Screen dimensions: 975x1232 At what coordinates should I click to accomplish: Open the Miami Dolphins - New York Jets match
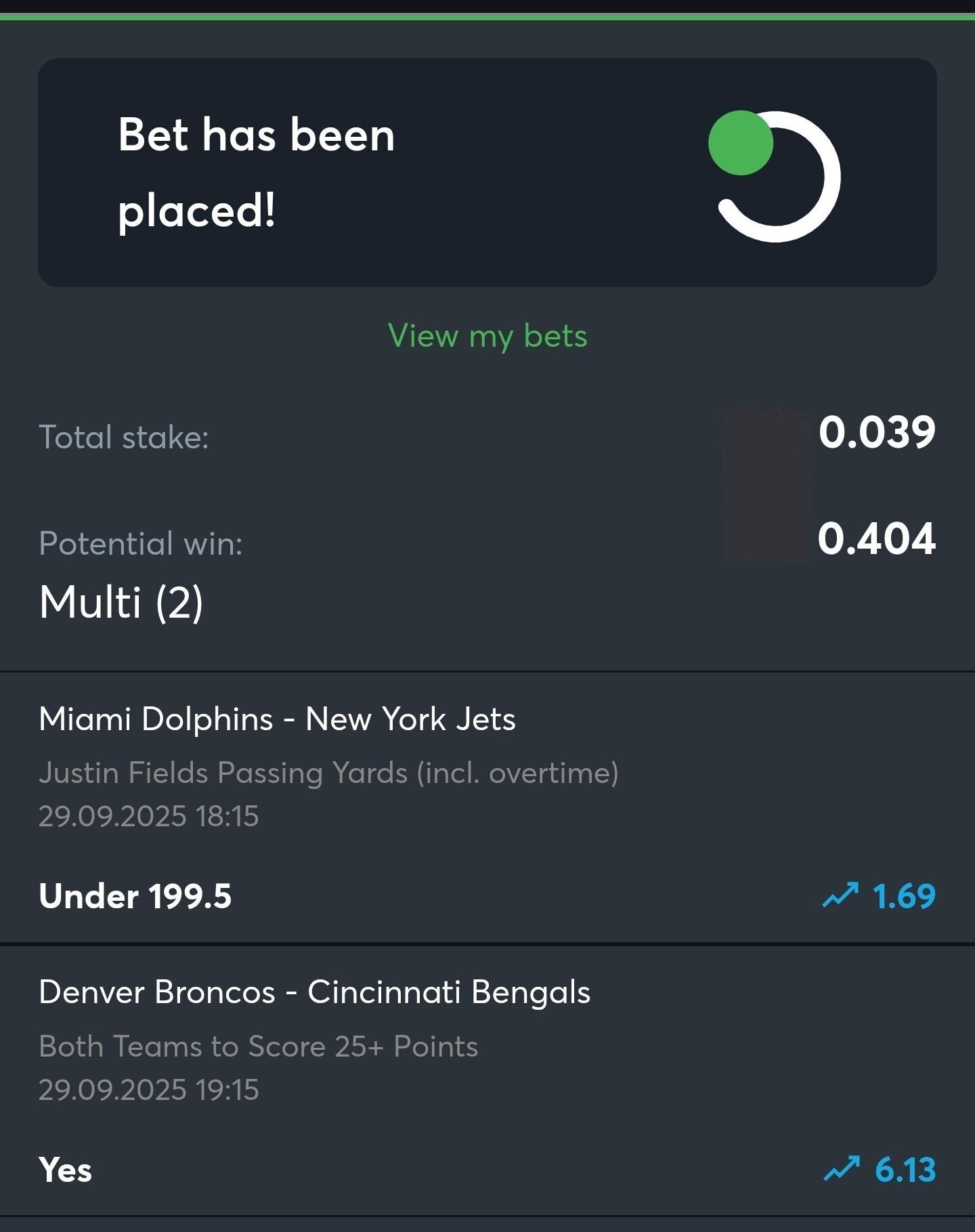pyautogui.click(x=277, y=719)
